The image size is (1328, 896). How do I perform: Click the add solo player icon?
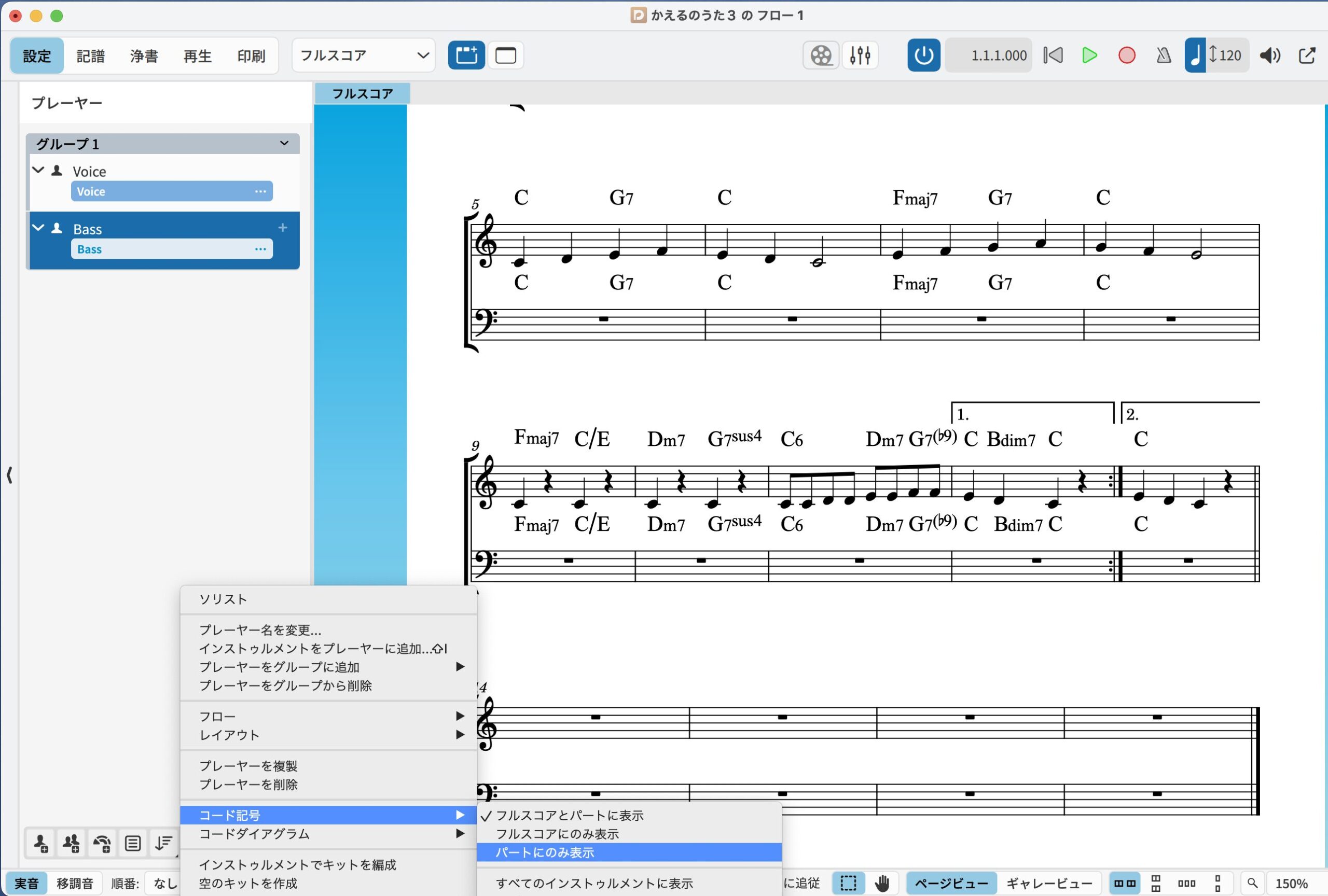tap(40, 844)
